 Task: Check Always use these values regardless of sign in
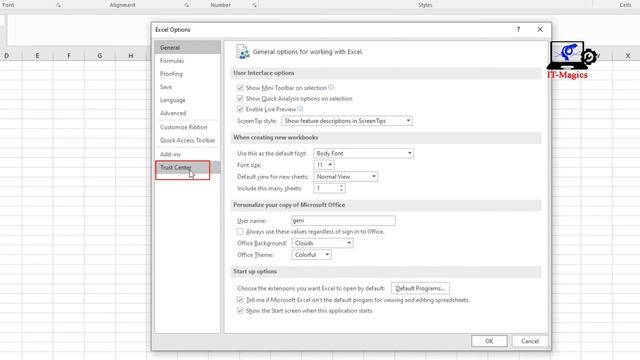[240, 231]
